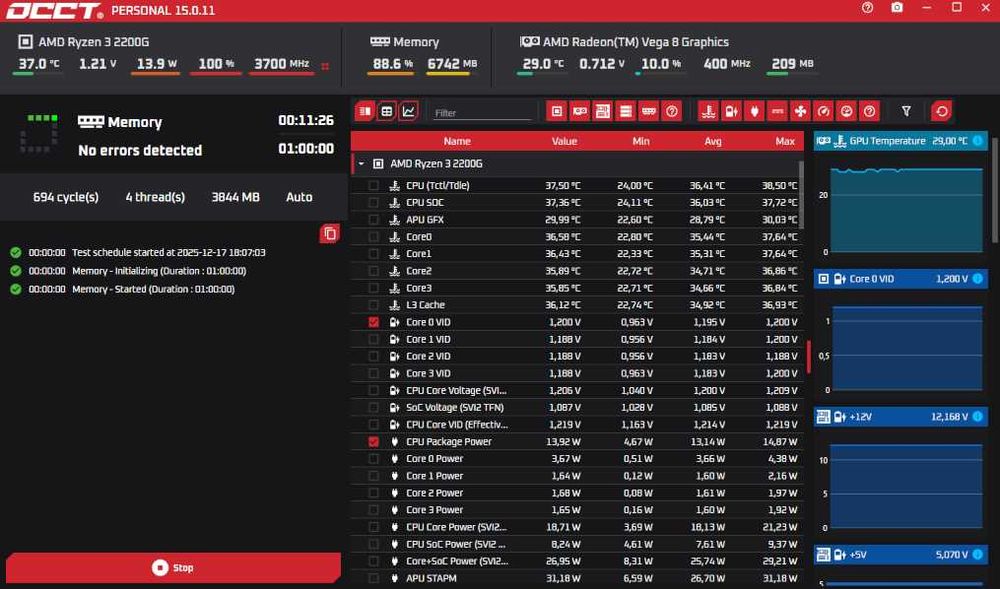Sort by the Name column header
The image size is (1000, 589).
coord(457,141)
